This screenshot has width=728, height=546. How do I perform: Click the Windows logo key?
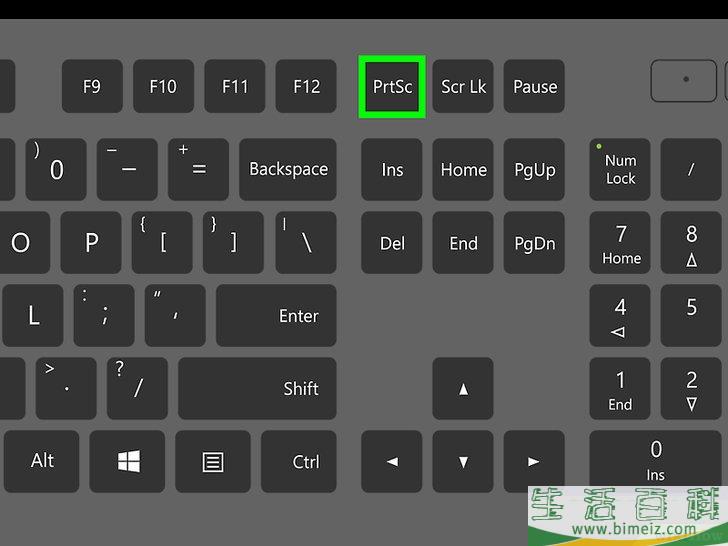click(127, 461)
